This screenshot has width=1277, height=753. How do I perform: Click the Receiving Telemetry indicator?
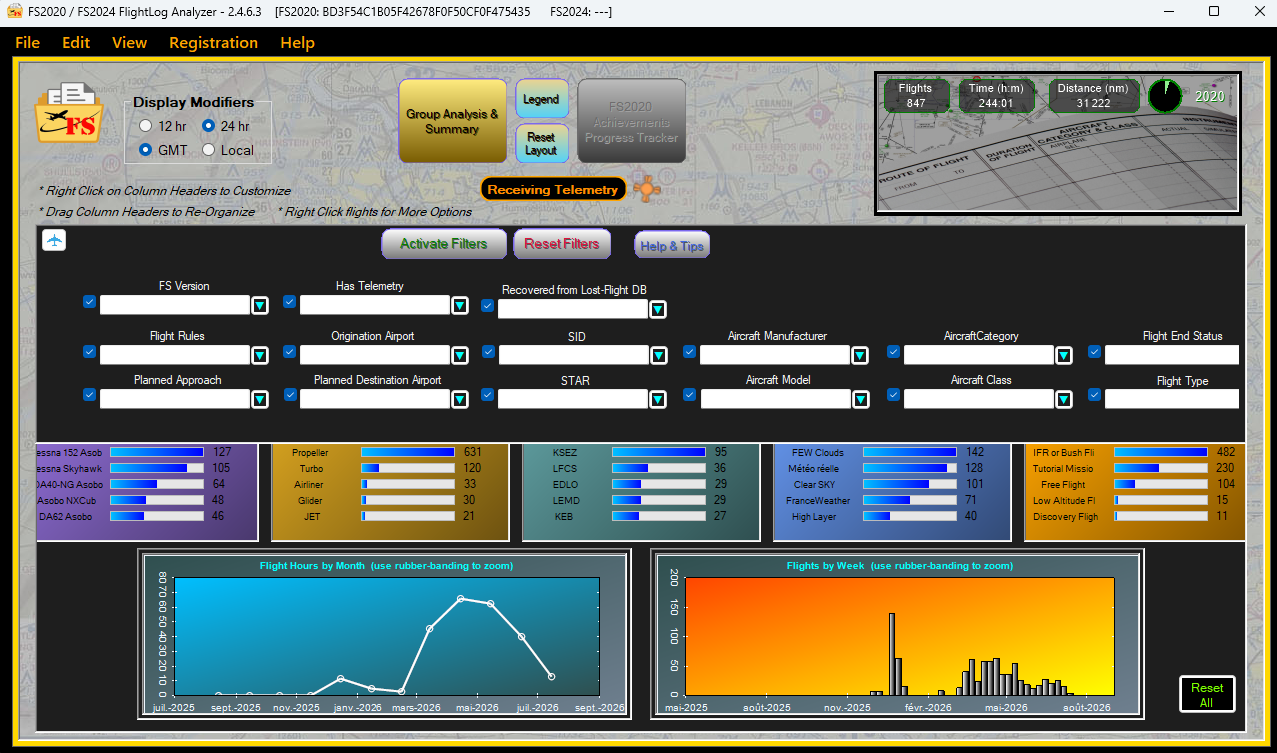(x=553, y=189)
